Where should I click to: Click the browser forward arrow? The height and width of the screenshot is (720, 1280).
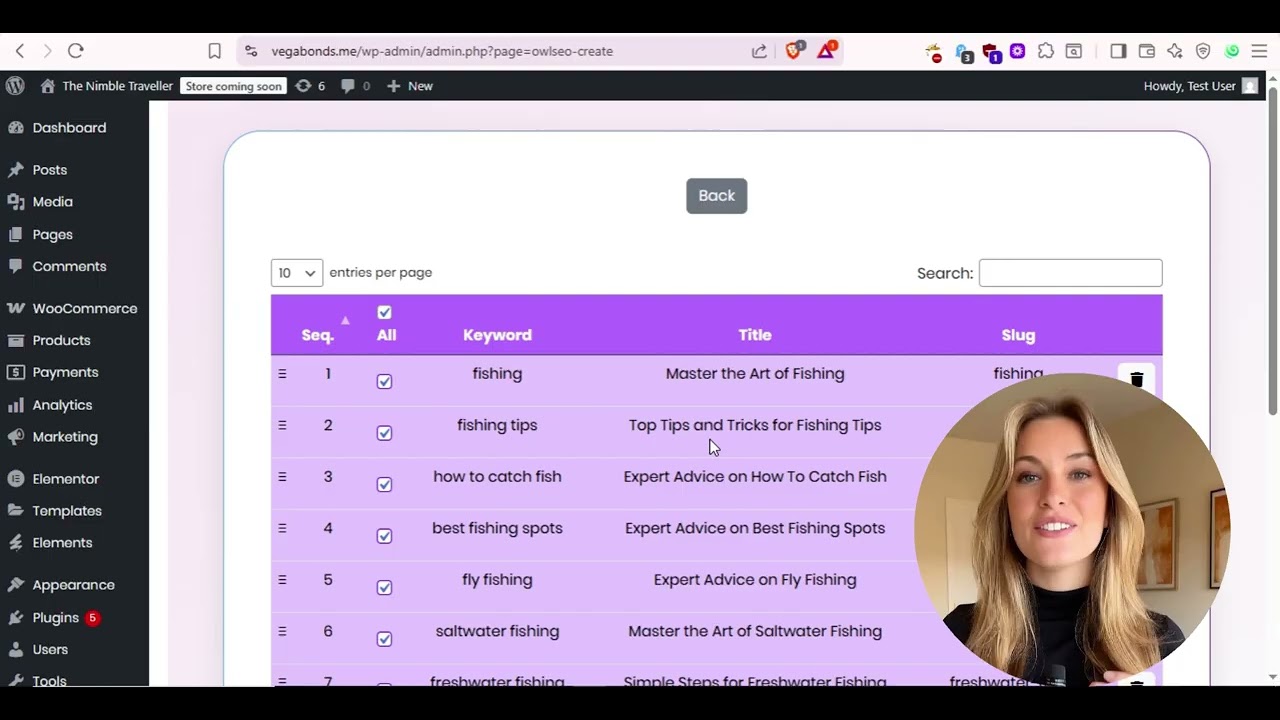[47, 51]
